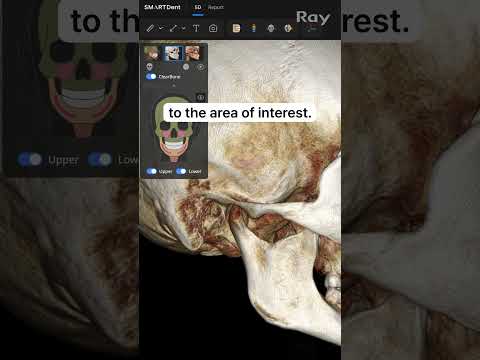Viewport: 480px width, 360px height.
Task: Click the small skull icon below thumbnails
Action: tap(149, 67)
